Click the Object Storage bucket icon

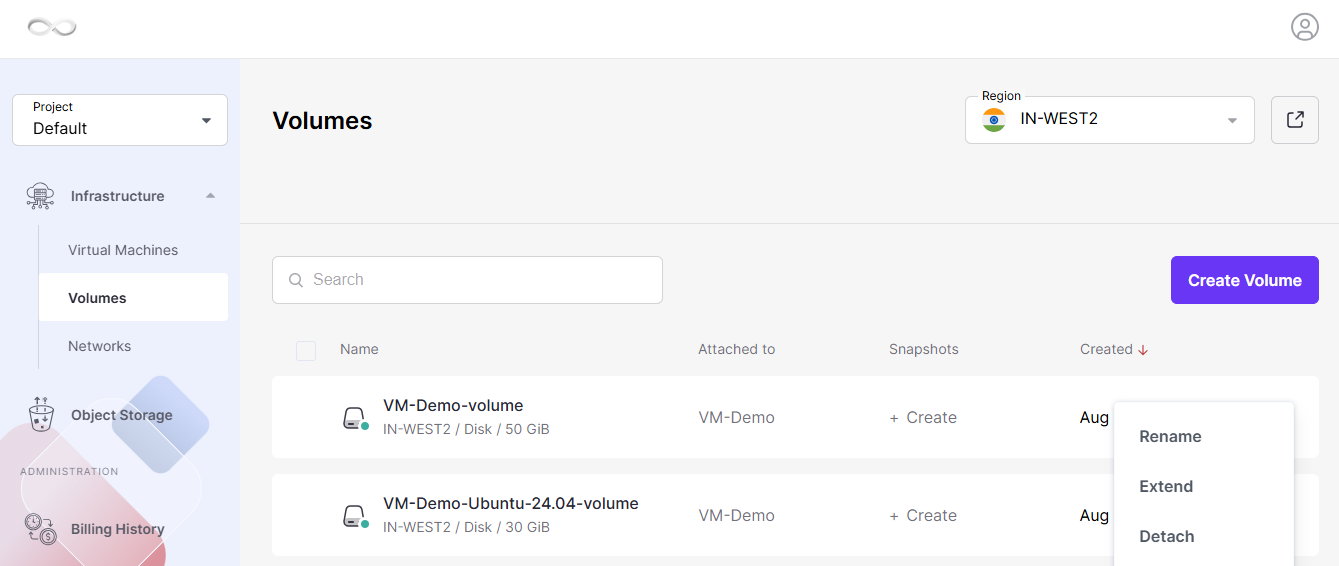click(x=41, y=412)
